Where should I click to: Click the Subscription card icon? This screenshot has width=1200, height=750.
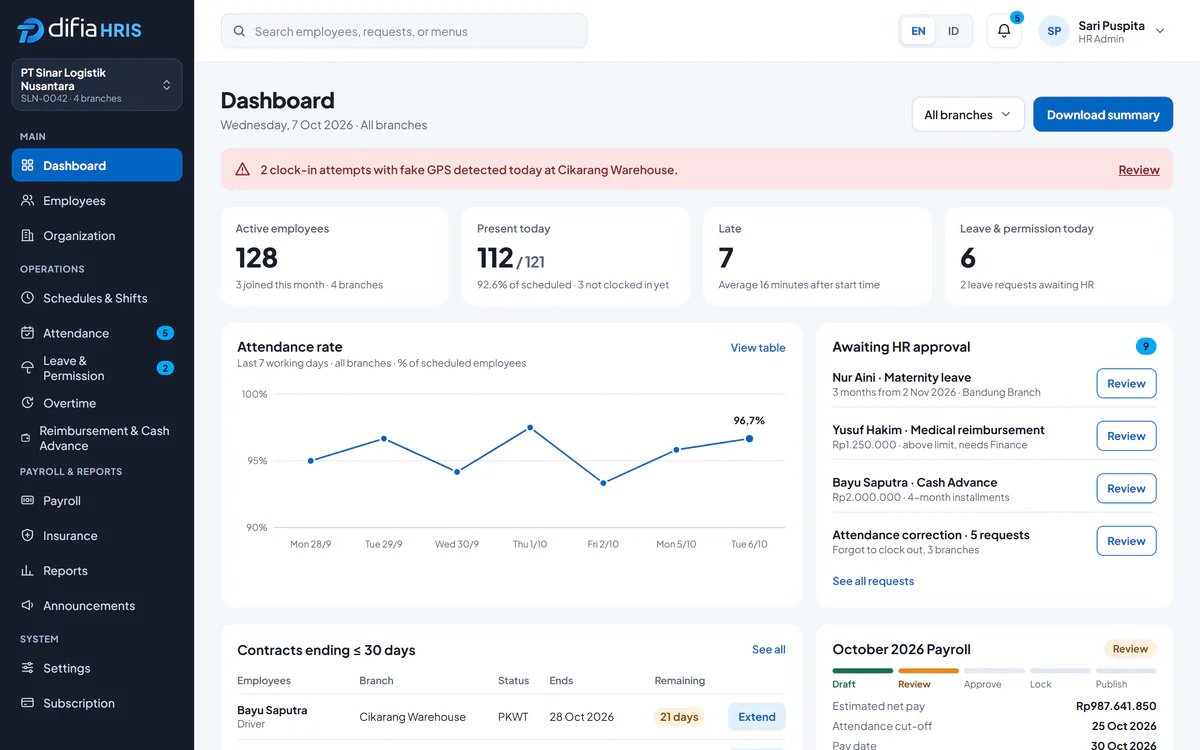pos(28,703)
